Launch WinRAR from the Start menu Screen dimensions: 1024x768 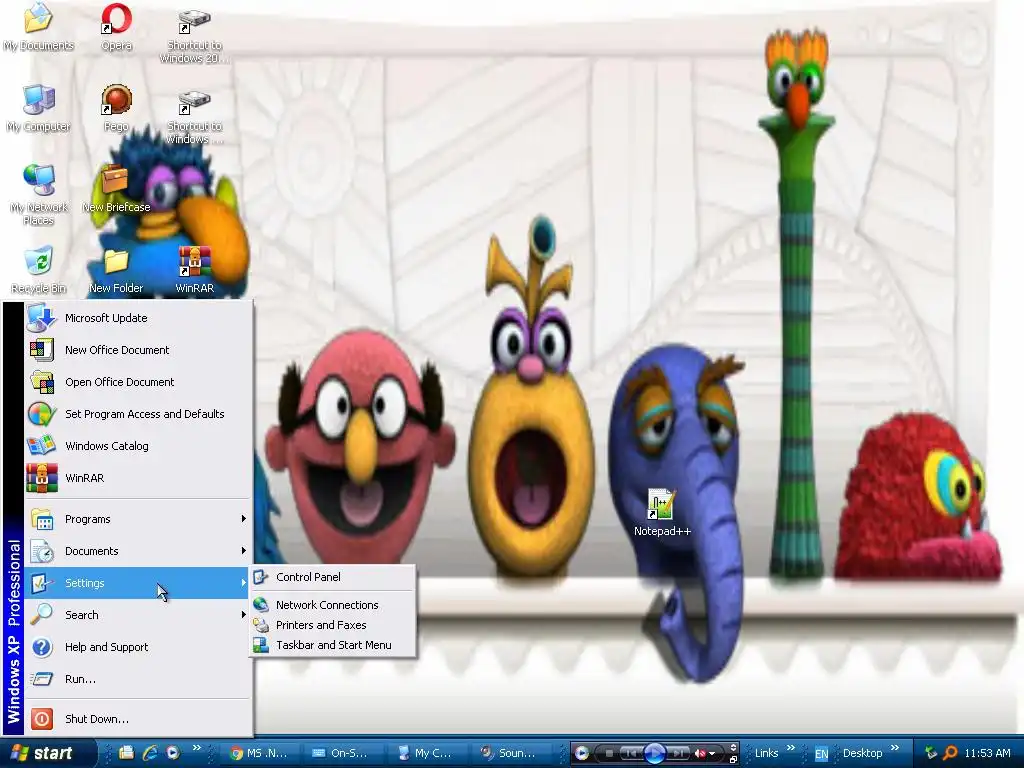138,478
